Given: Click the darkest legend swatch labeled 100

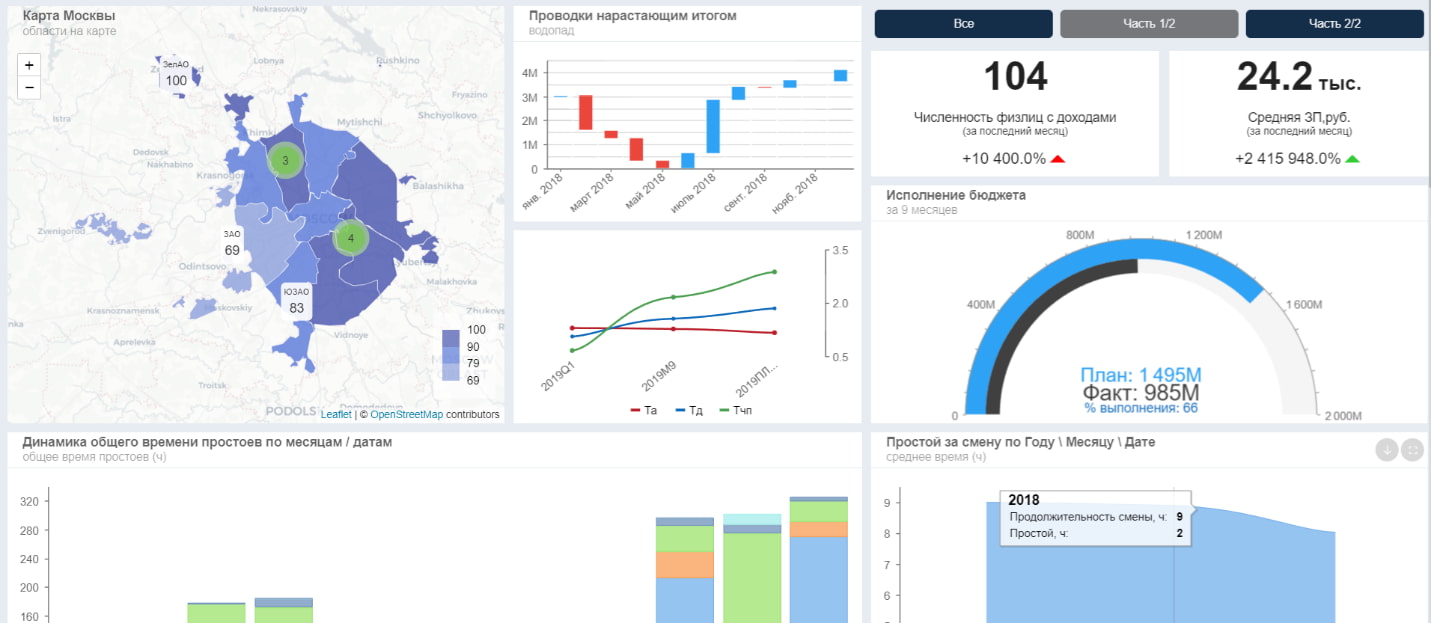Looking at the screenshot, I should 451,330.
